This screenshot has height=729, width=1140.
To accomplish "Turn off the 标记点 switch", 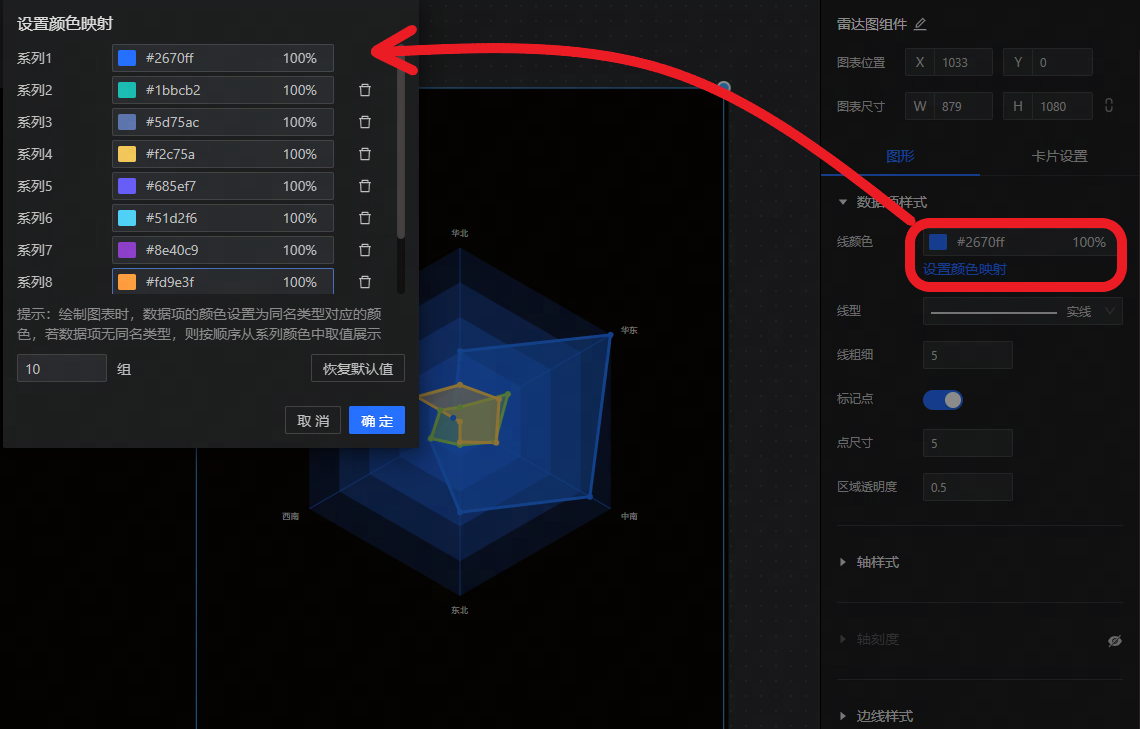I will tap(942, 400).
